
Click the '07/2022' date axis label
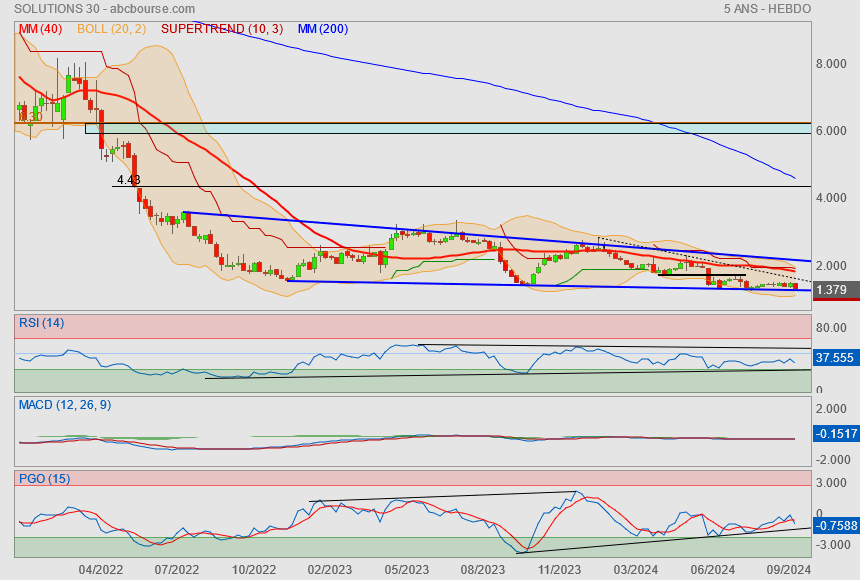(x=177, y=570)
